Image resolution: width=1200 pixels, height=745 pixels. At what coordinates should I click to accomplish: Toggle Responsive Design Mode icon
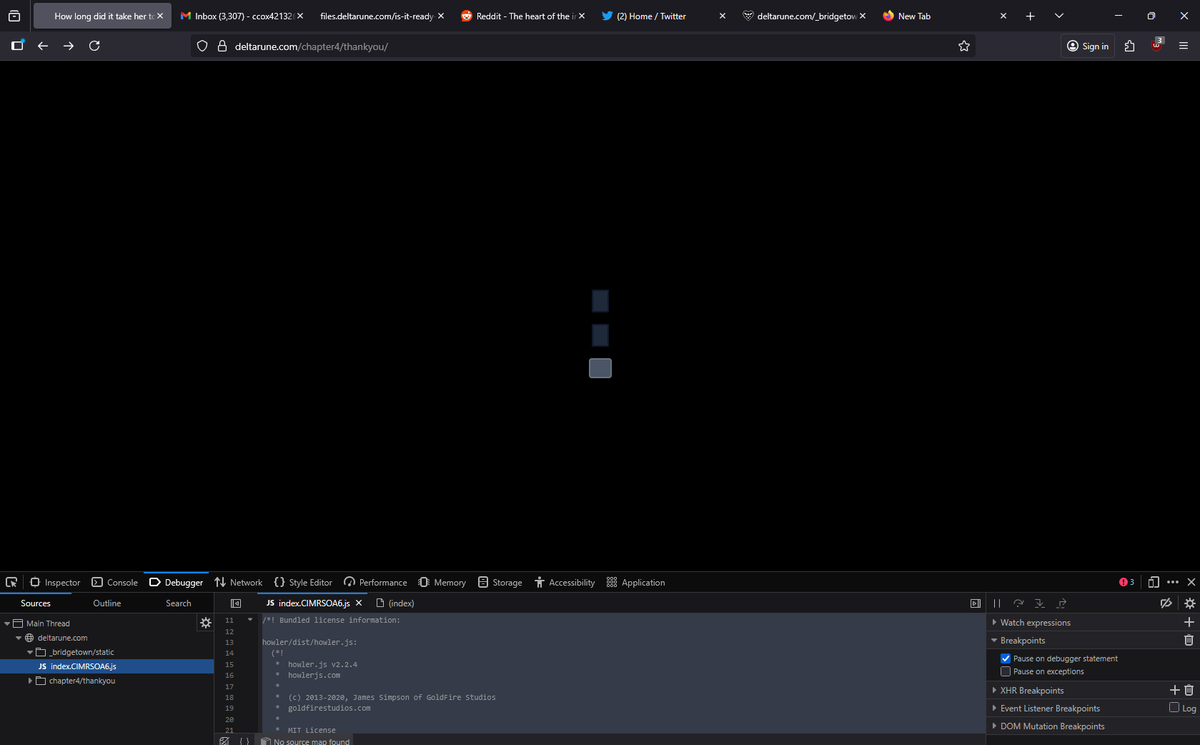pyautogui.click(x=1153, y=582)
